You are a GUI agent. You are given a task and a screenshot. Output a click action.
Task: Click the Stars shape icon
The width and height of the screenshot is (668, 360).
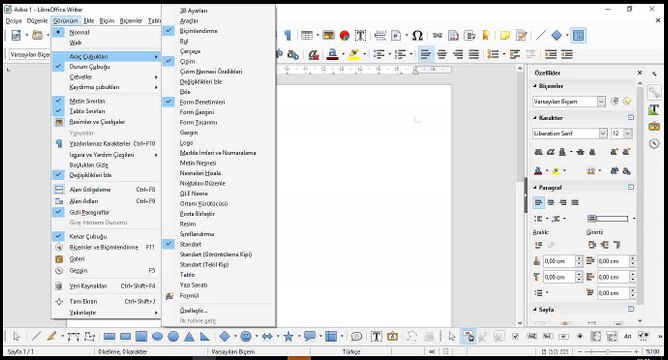288,337
